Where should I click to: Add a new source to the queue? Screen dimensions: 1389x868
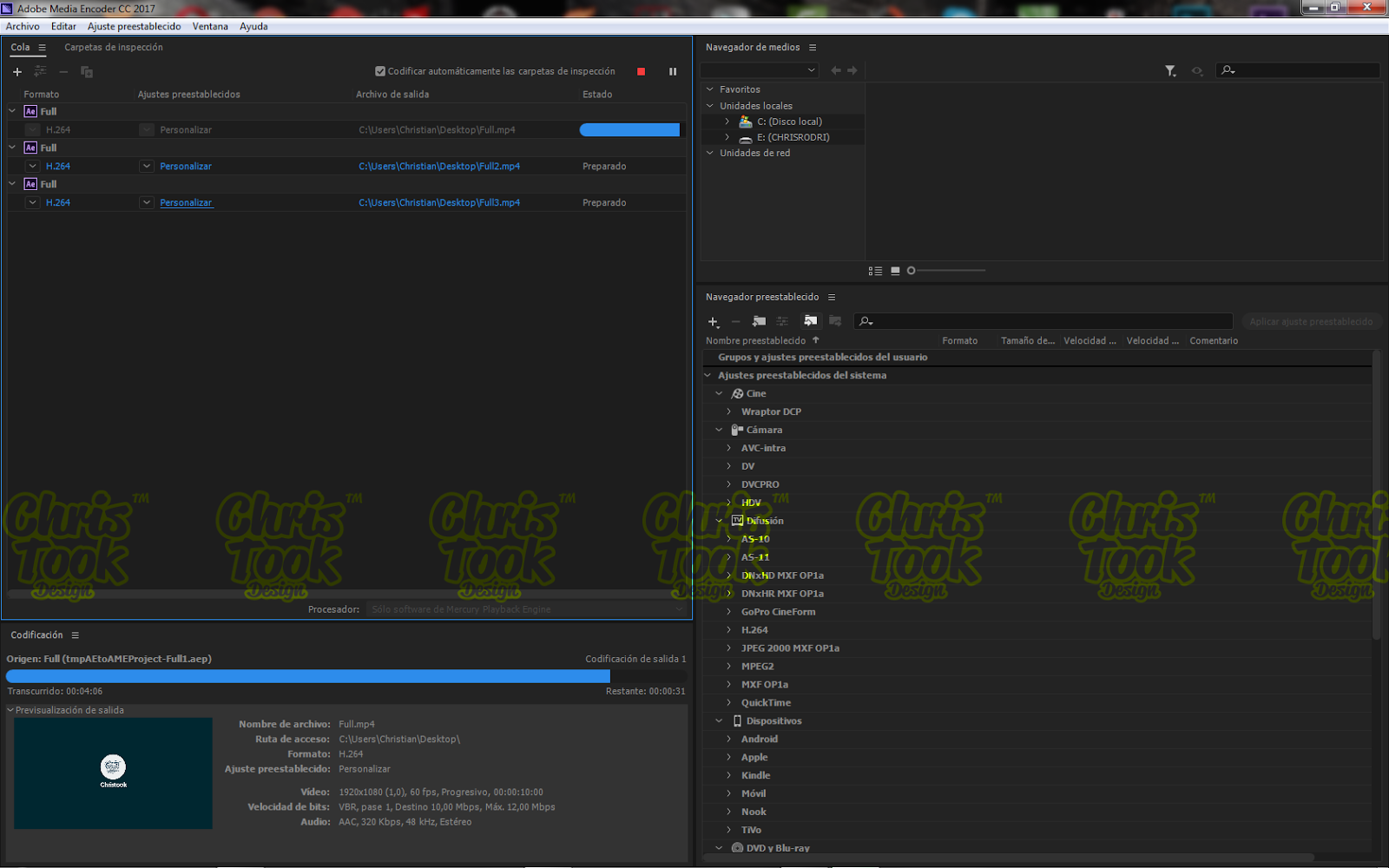click(x=17, y=72)
